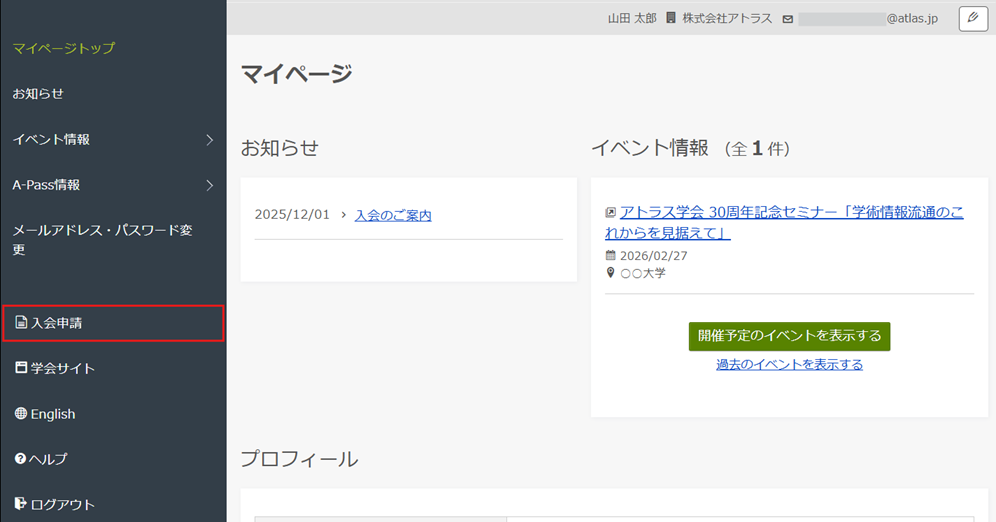Click the external link icon beside the event title

click(x=610, y=213)
